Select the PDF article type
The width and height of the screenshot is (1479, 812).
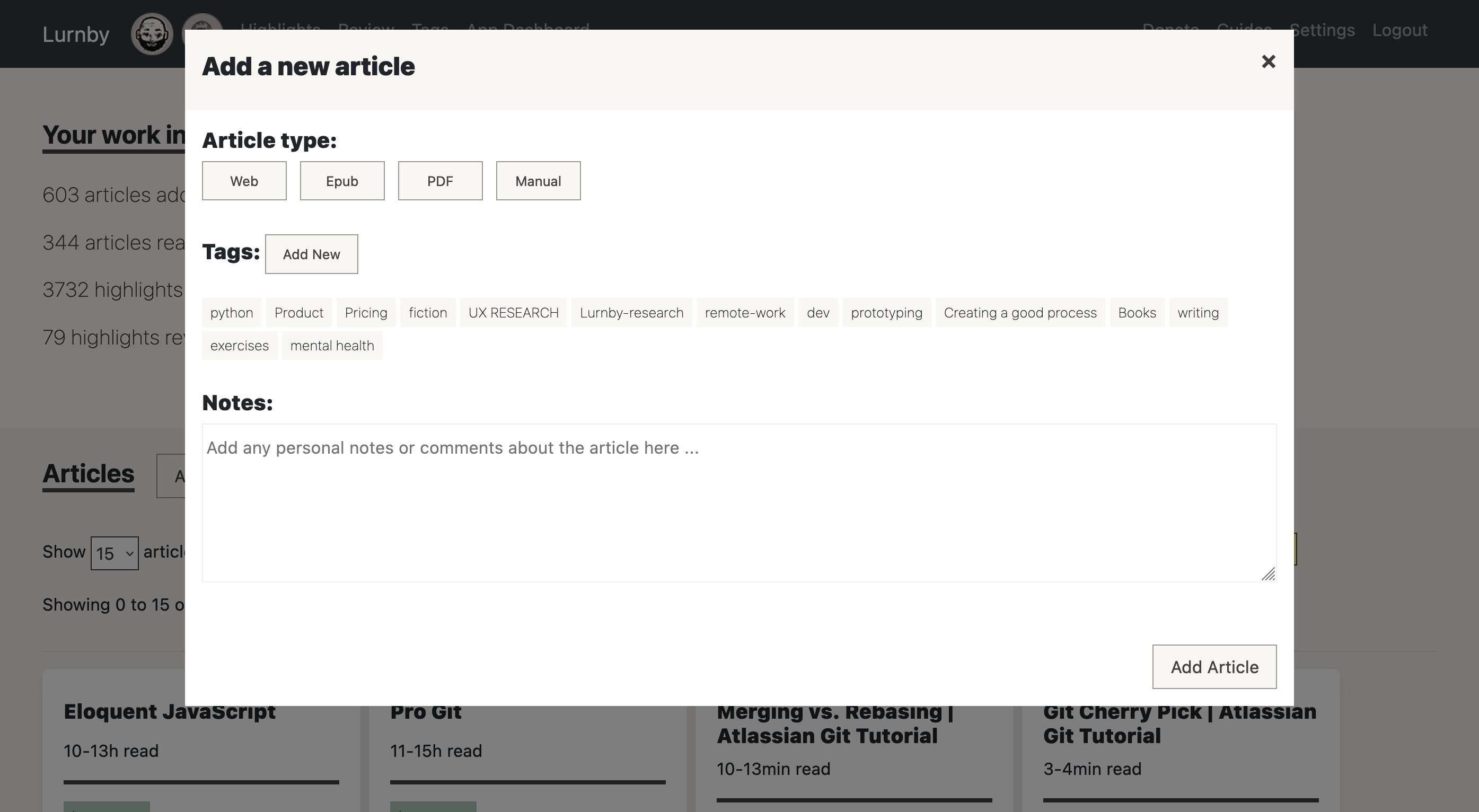pyautogui.click(x=440, y=181)
